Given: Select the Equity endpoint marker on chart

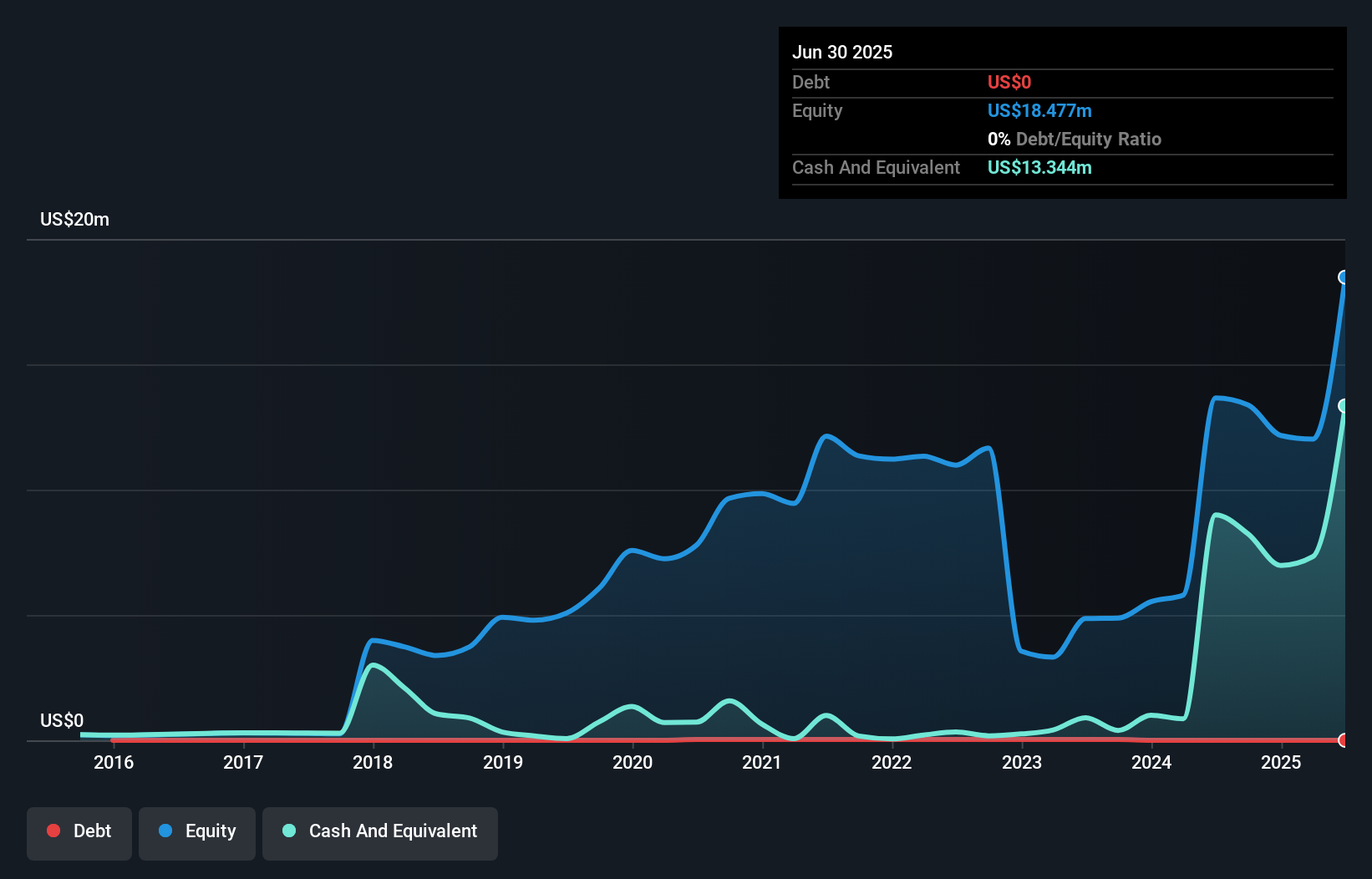Looking at the screenshot, I should pyautogui.click(x=1344, y=277).
